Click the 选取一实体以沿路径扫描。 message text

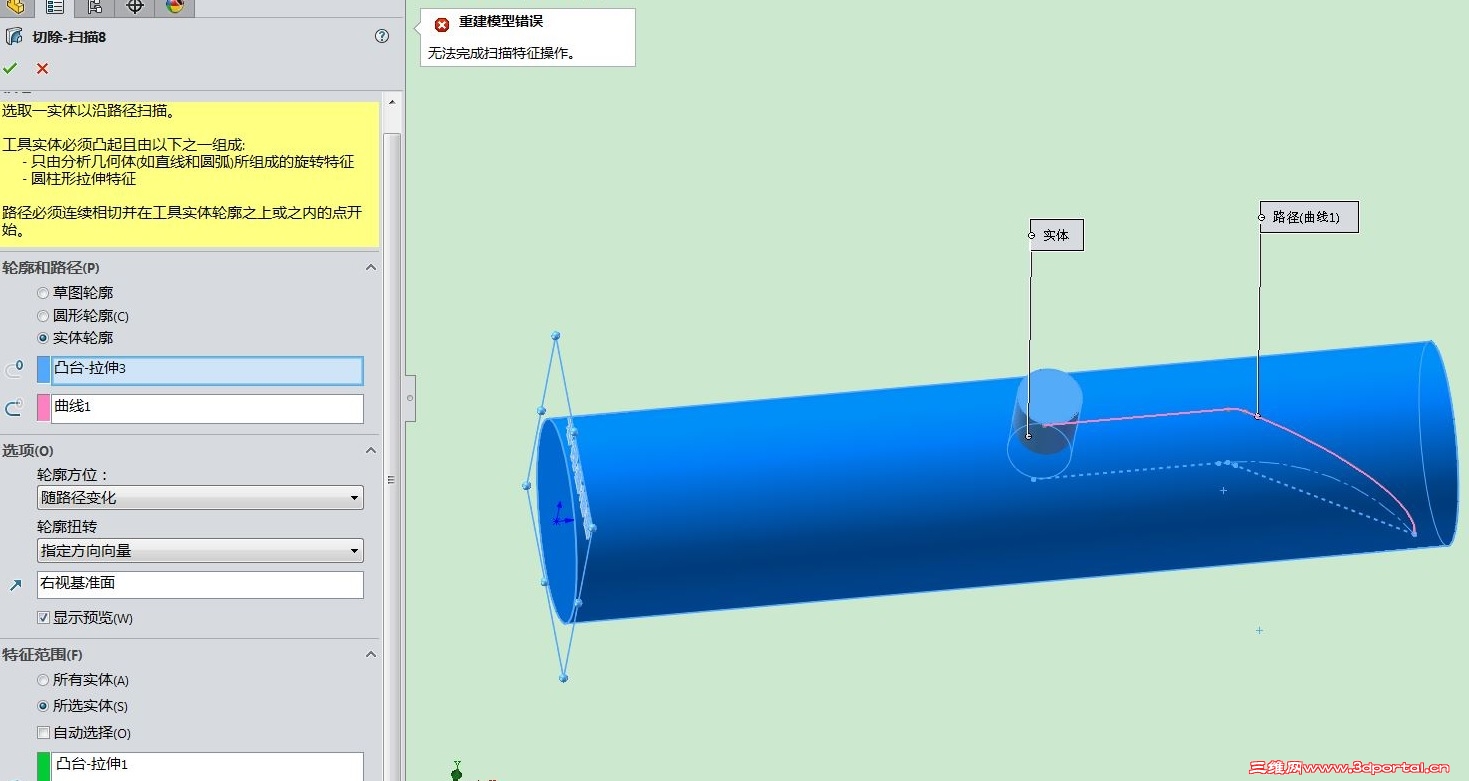coord(90,111)
